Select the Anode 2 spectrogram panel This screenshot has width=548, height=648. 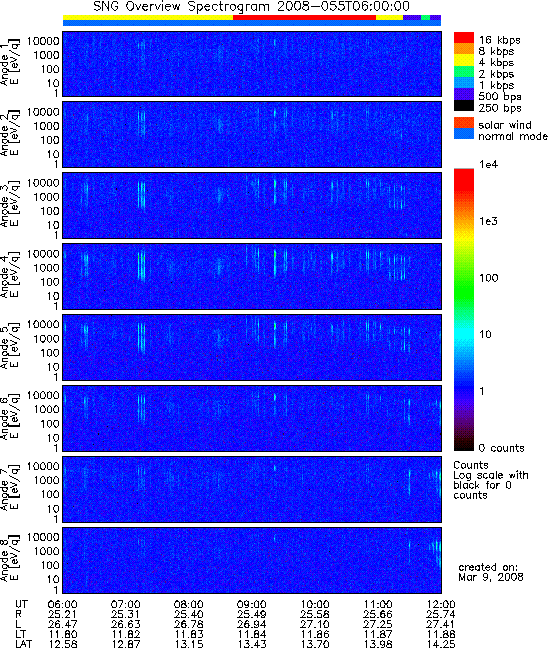[252, 135]
